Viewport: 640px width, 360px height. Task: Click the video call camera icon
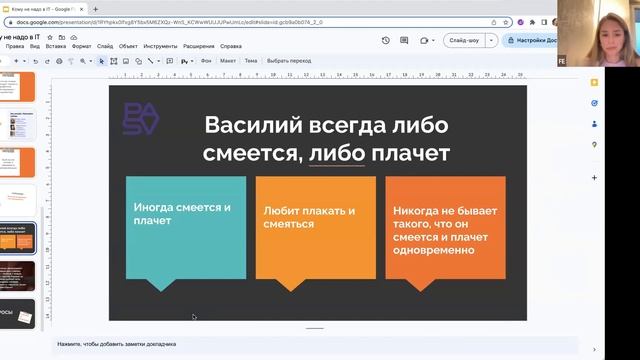tap(424, 40)
